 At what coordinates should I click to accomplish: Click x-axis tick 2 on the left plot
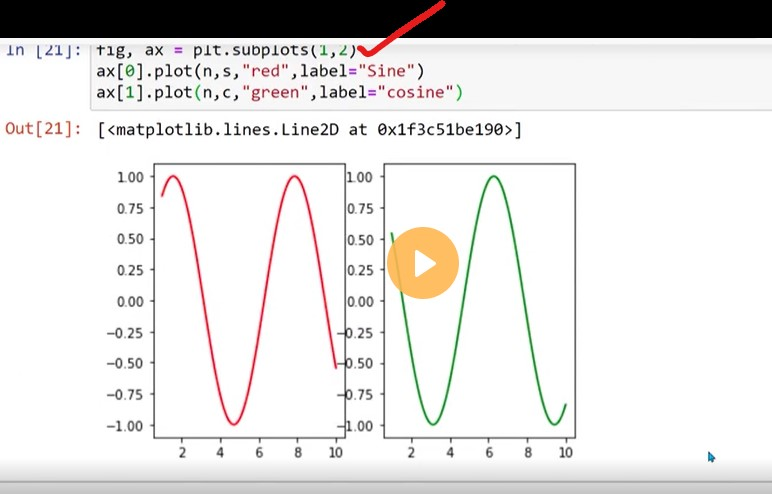click(182, 454)
